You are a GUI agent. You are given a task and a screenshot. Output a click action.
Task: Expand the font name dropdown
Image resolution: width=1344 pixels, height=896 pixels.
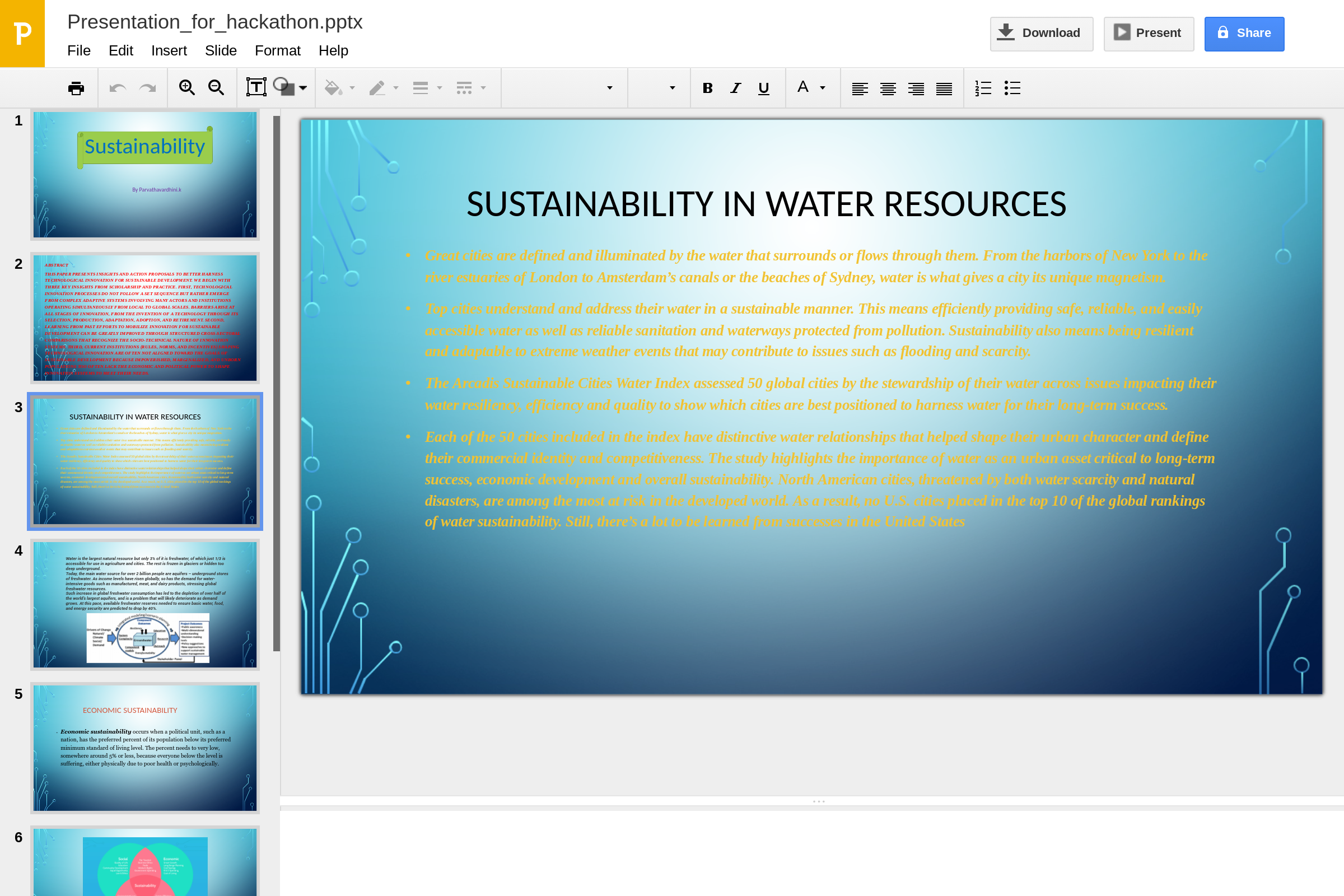pos(609,88)
